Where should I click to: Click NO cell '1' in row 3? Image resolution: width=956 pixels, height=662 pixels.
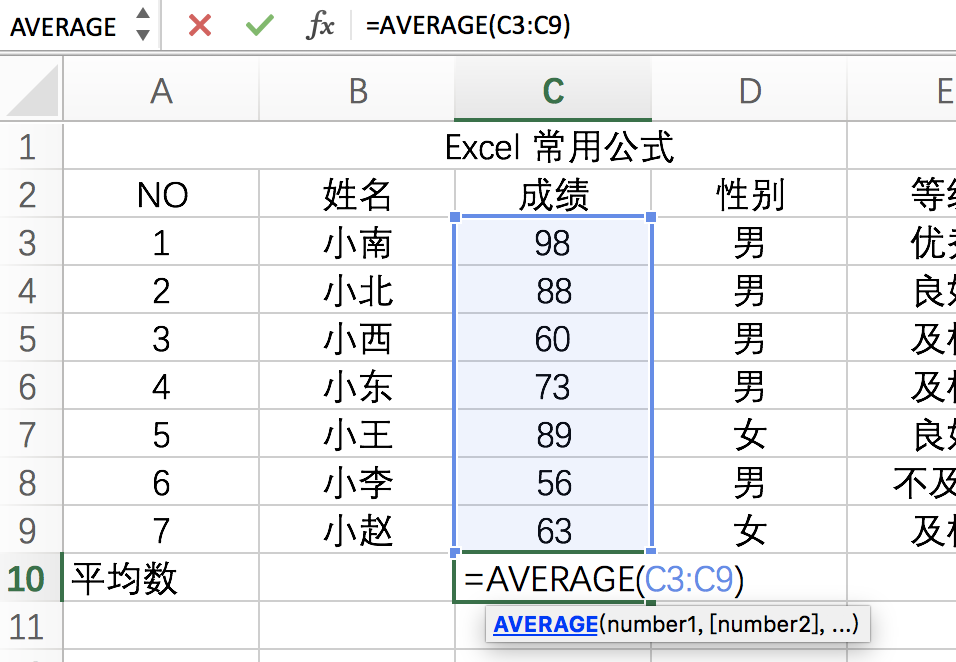pos(162,242)
